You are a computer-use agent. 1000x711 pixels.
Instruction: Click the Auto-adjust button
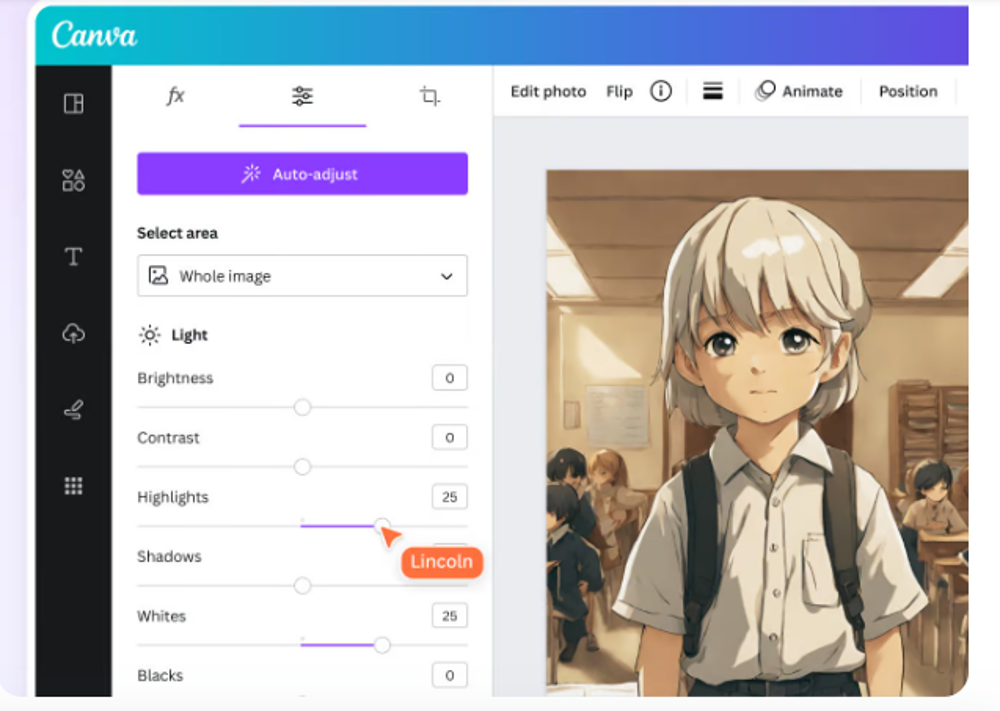coord(302,173)
